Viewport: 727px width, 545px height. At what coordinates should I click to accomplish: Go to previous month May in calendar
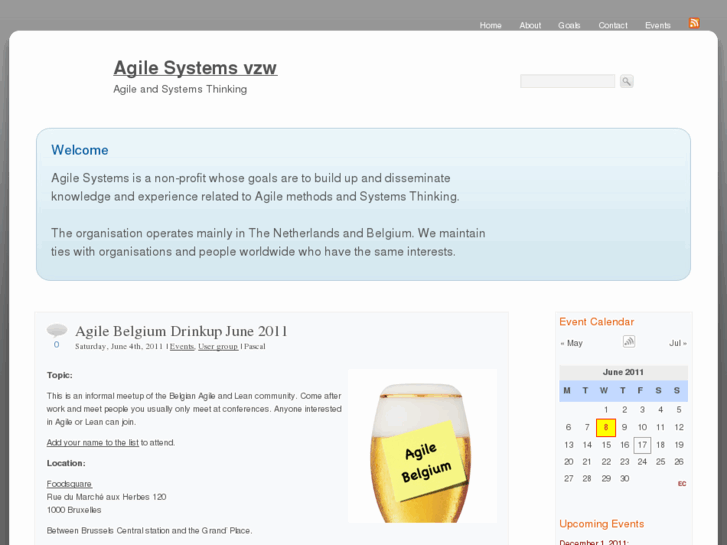571,343
